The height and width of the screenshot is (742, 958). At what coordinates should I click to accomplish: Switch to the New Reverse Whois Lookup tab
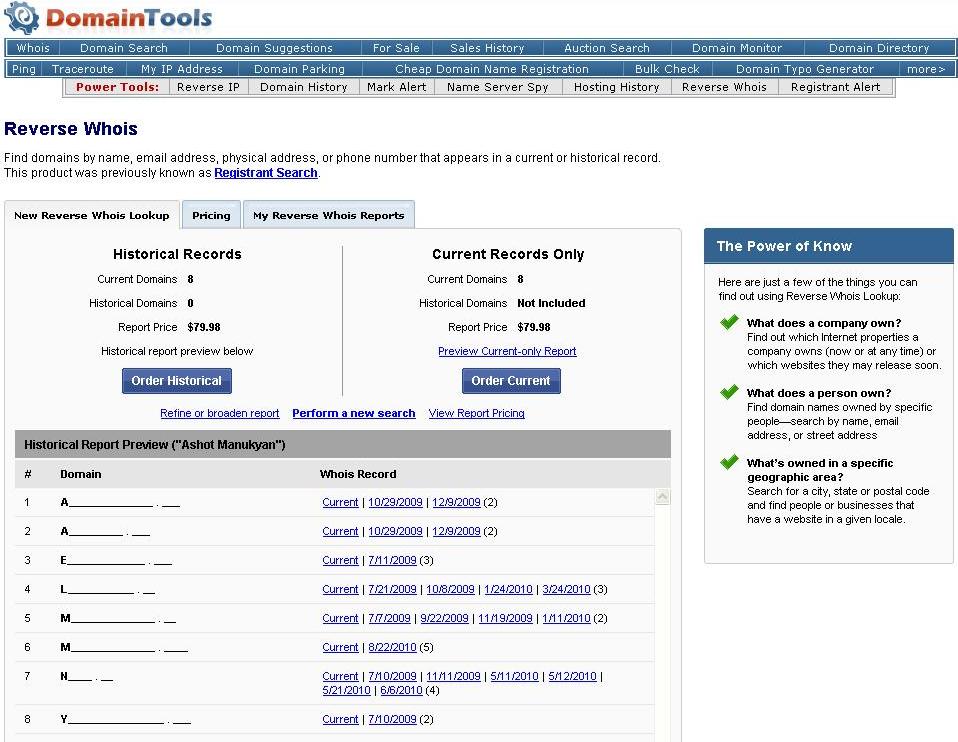tap(92, 215)
